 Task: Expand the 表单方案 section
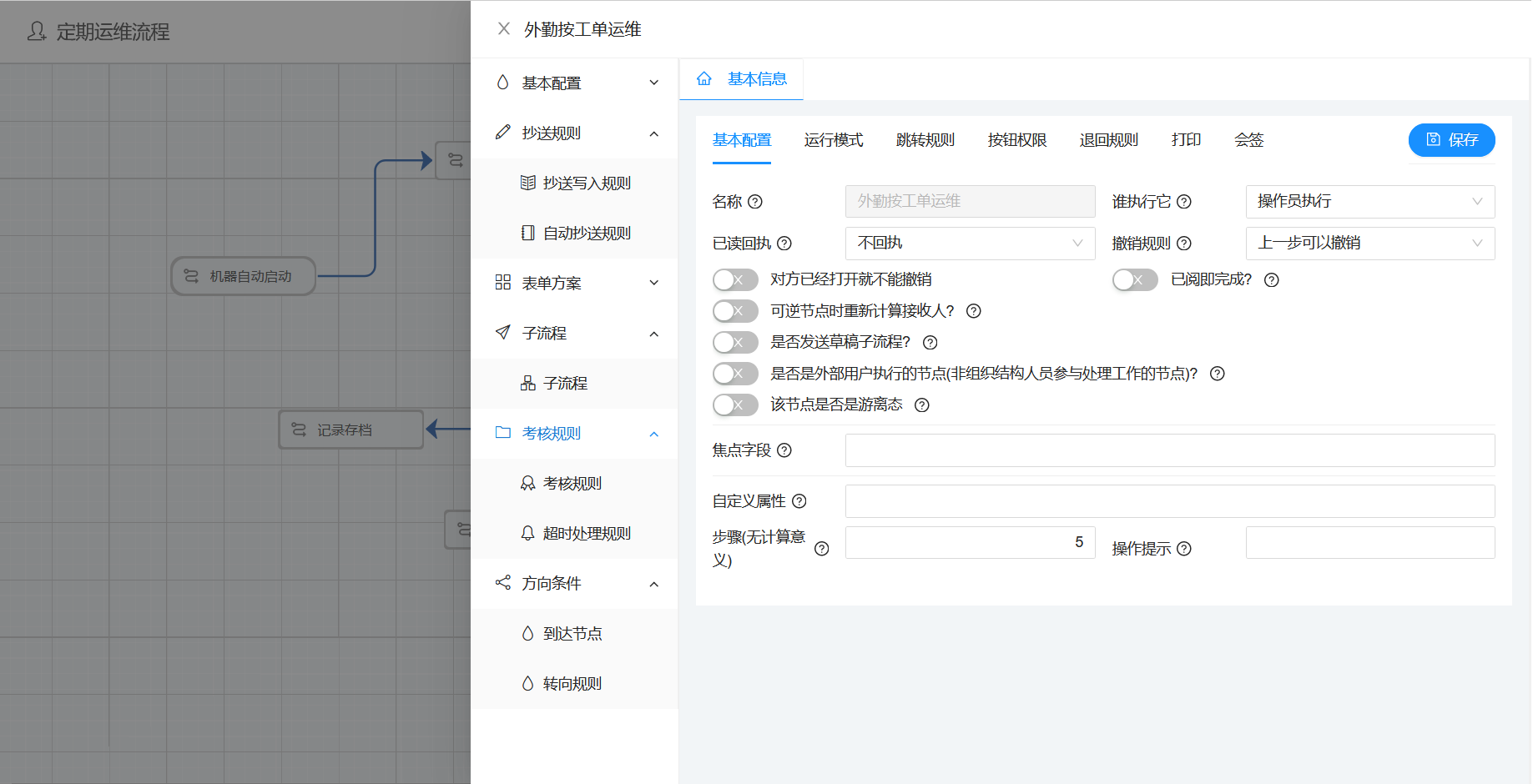click(551, 283)
